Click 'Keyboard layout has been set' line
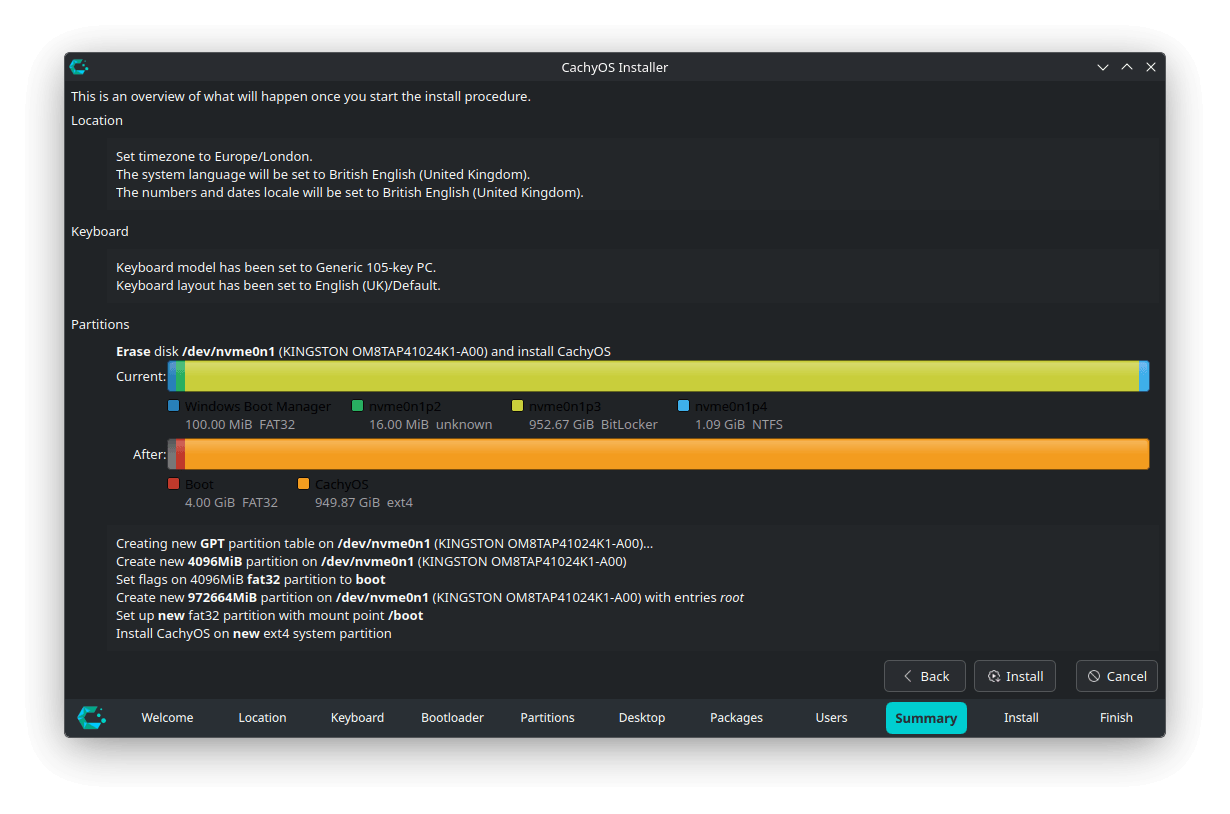 278,285
